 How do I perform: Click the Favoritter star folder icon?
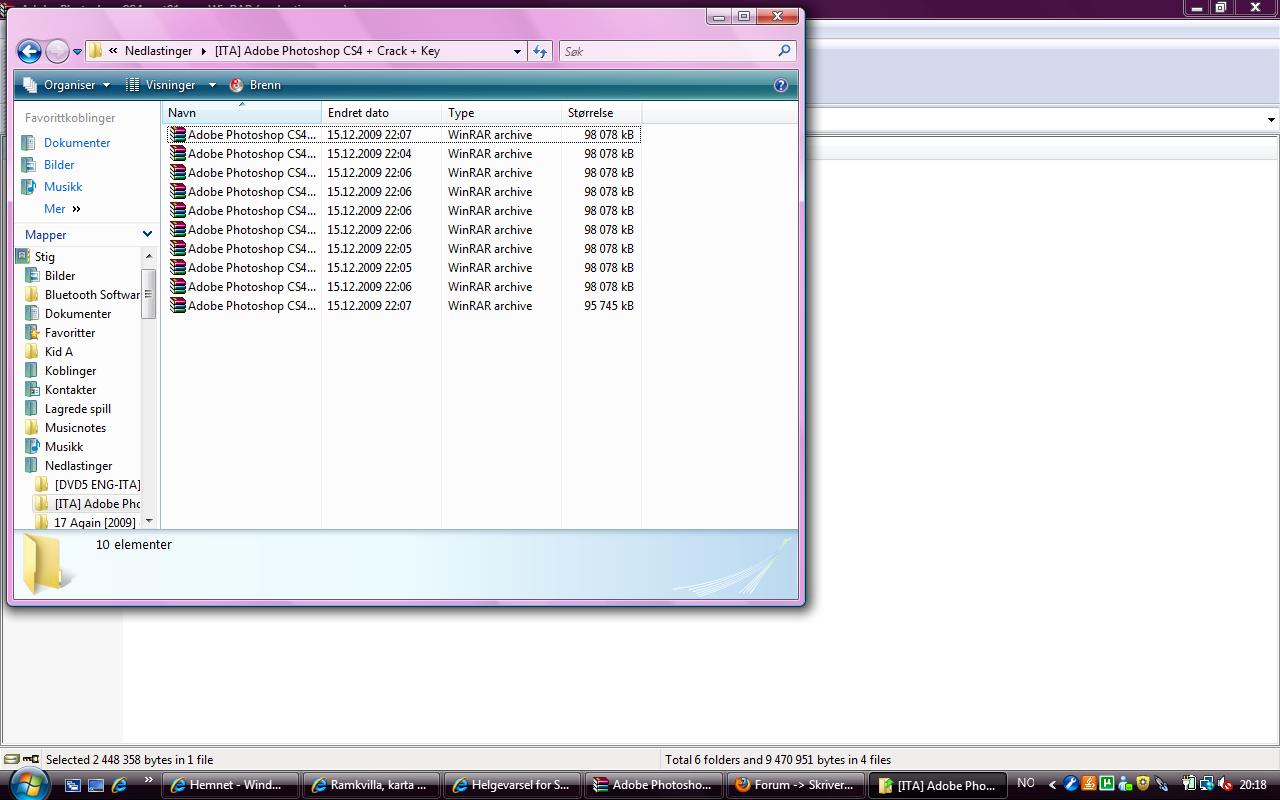pos(32,333)
